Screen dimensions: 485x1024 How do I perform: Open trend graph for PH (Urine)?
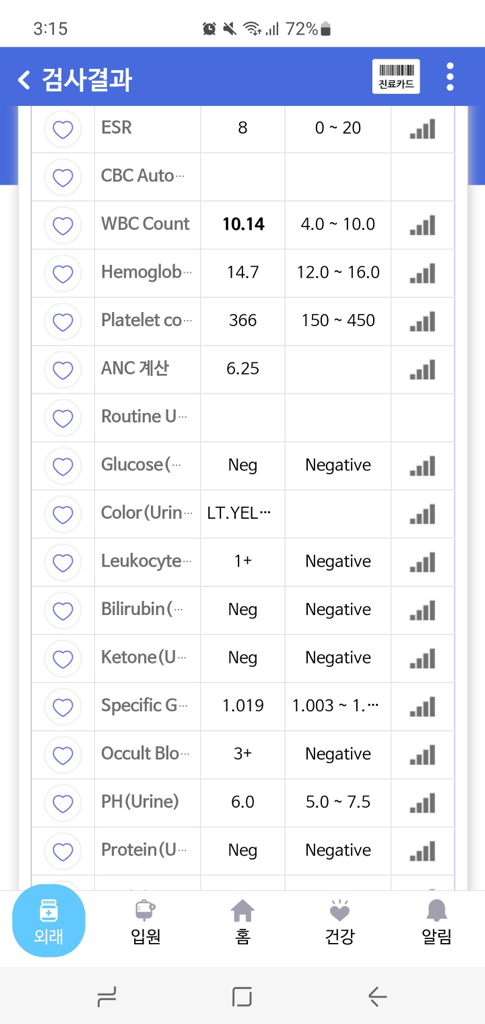(x=422, y=803)
